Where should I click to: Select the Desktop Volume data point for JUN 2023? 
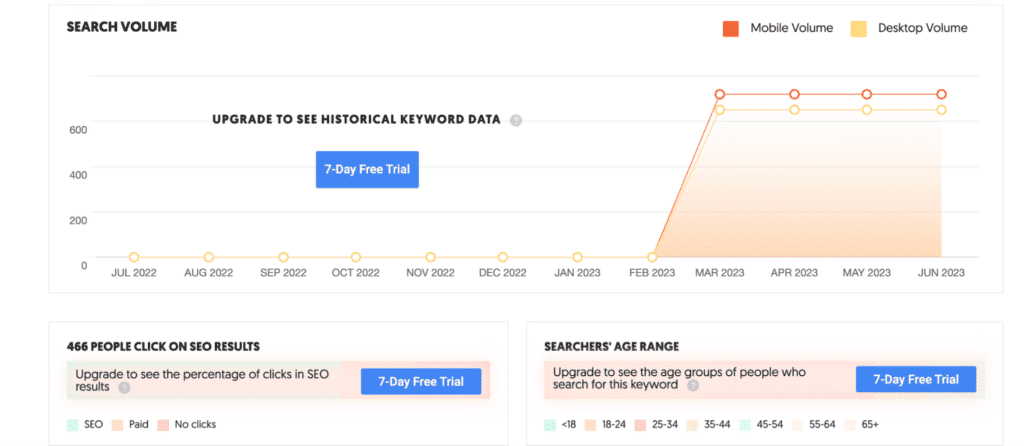pyautogui.click(x=941, y=110)
